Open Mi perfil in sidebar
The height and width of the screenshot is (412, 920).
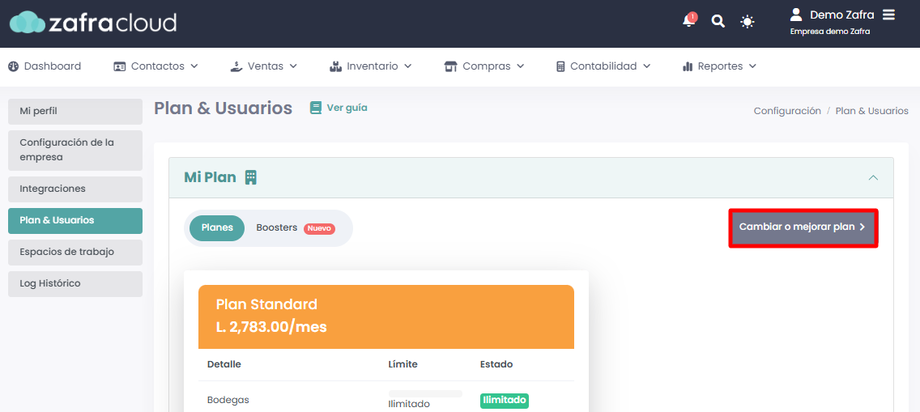75,112
